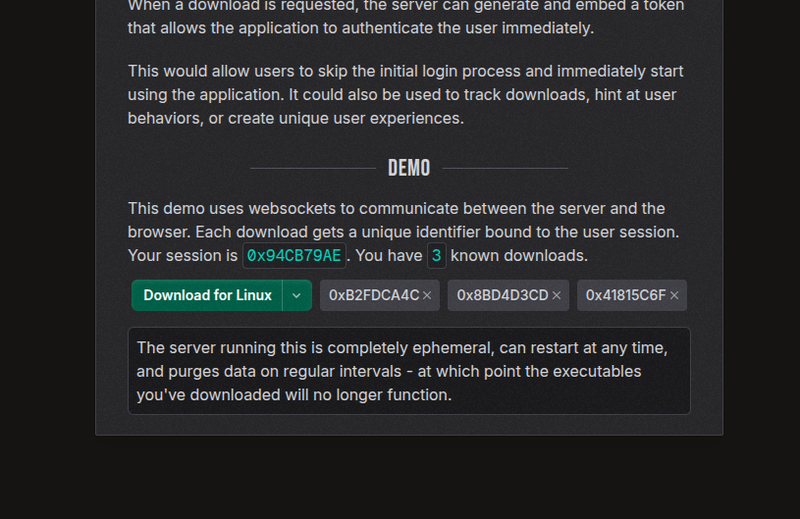800x519 pixels.
Task: Click the 'authenticate the user immediately' text line
Action: 360,28
